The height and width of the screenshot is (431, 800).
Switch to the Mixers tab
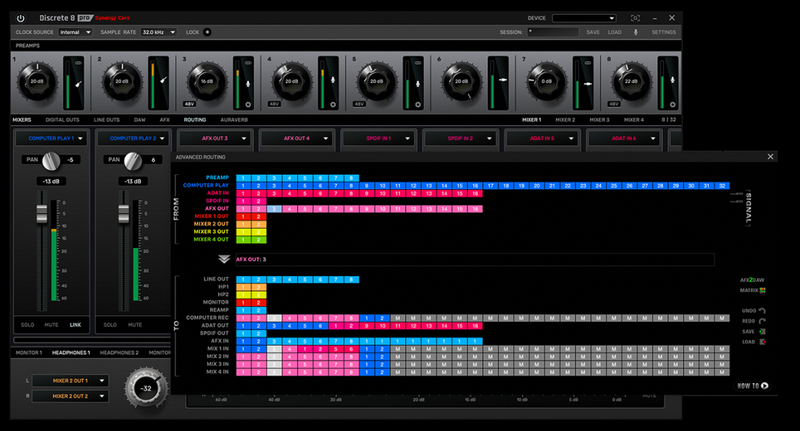click(22, 120)
